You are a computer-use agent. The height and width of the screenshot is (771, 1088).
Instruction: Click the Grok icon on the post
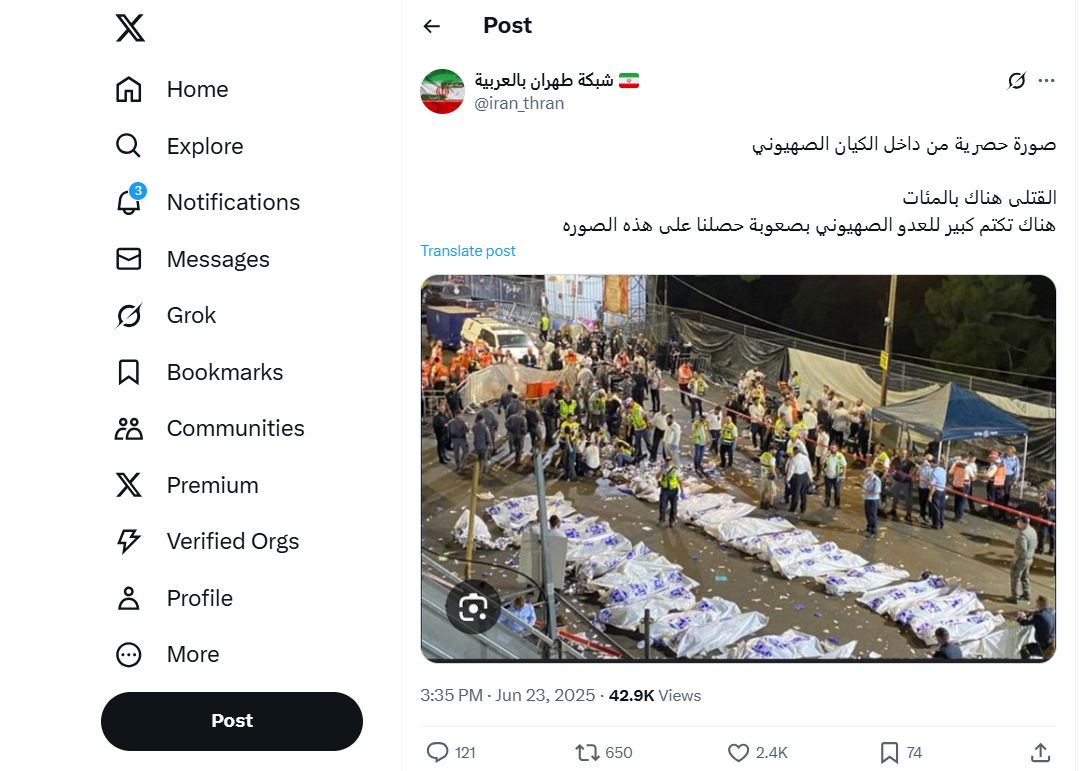coord(1017,81)
